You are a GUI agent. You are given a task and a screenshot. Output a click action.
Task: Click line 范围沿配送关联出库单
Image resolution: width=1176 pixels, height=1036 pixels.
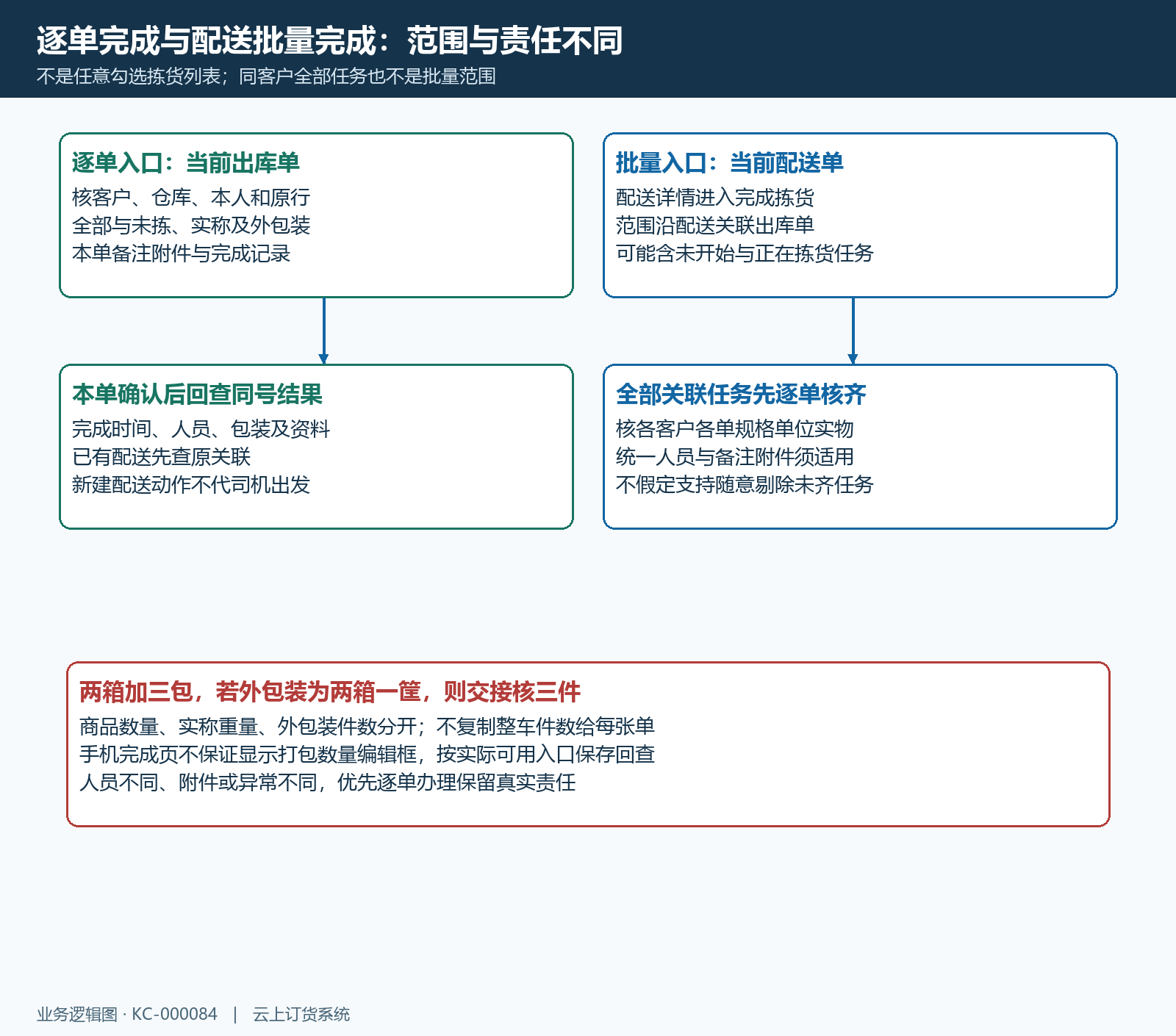point(715,226)
